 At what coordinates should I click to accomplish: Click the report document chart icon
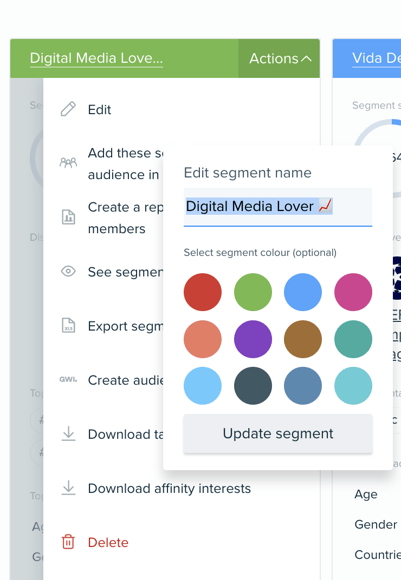coord(68,217)
